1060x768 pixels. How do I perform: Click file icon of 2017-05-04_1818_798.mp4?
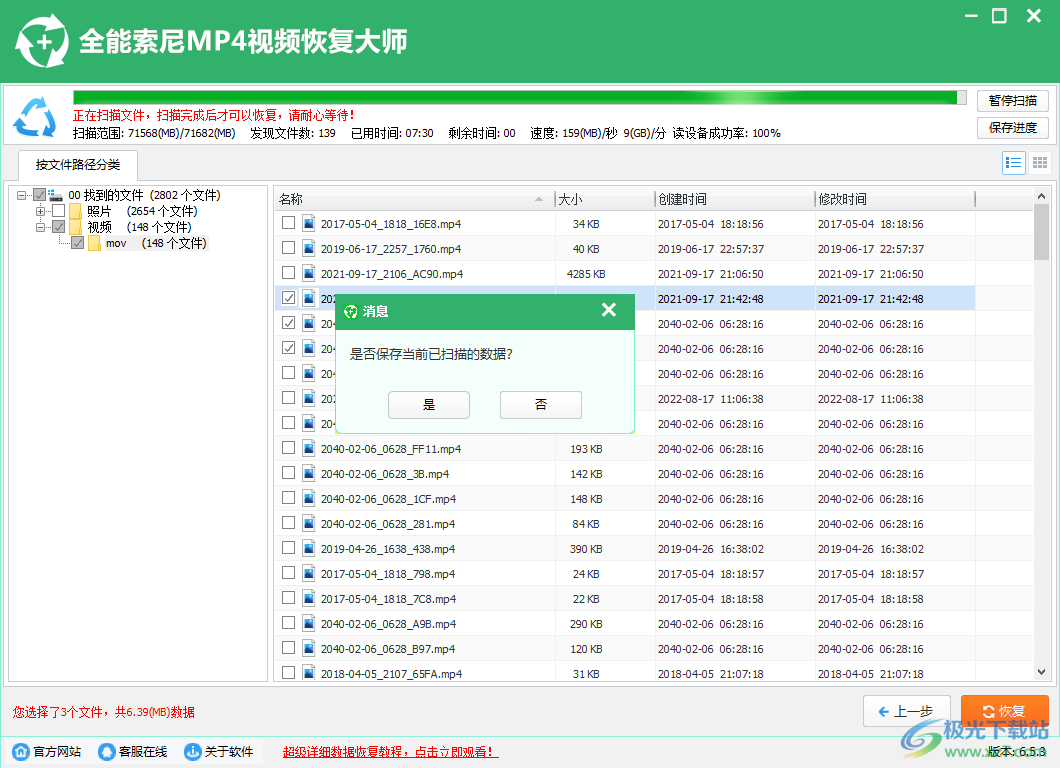[x=309, y=573]
